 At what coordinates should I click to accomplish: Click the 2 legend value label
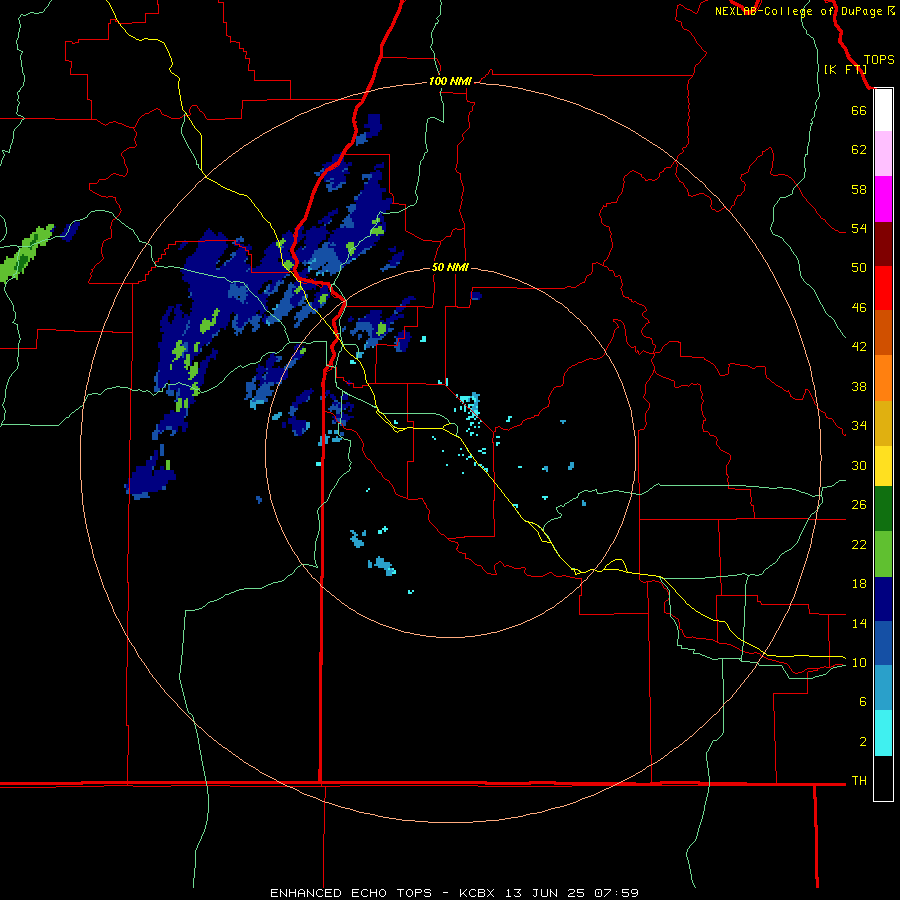point(863,742)
